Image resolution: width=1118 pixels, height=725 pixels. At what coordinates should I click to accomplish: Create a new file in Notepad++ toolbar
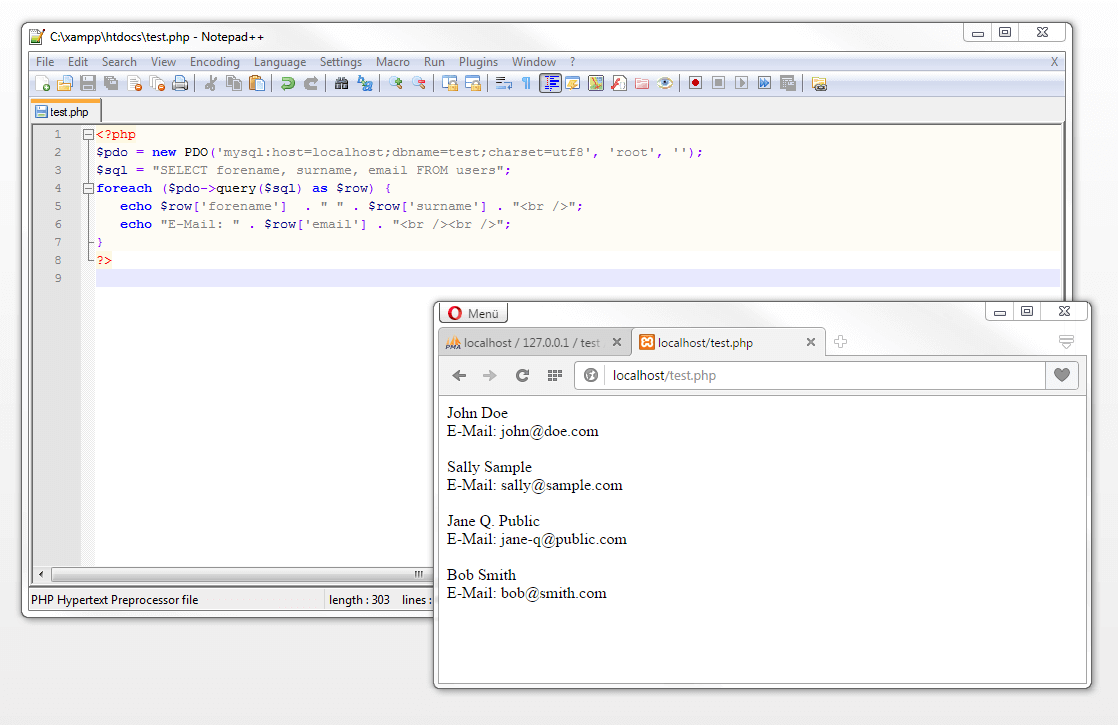point(42,83)
